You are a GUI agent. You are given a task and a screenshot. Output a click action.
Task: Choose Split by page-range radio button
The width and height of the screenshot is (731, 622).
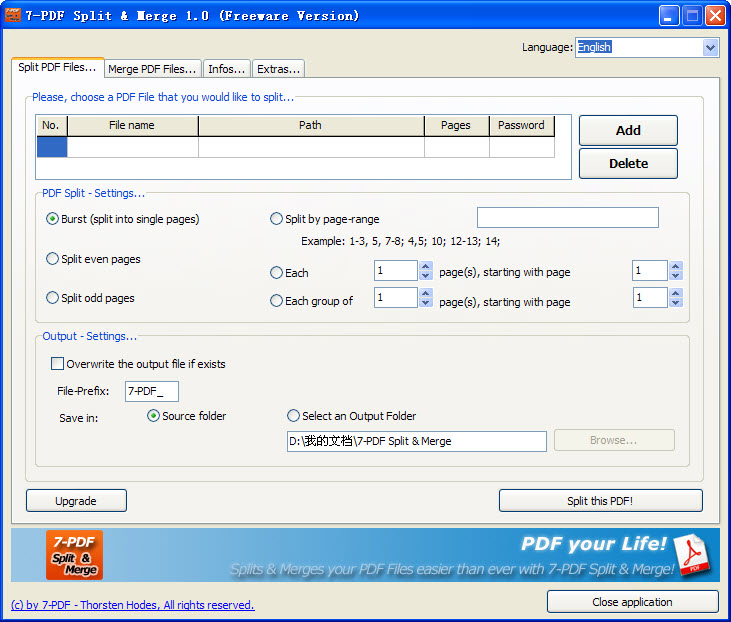[x=277, y=219]
